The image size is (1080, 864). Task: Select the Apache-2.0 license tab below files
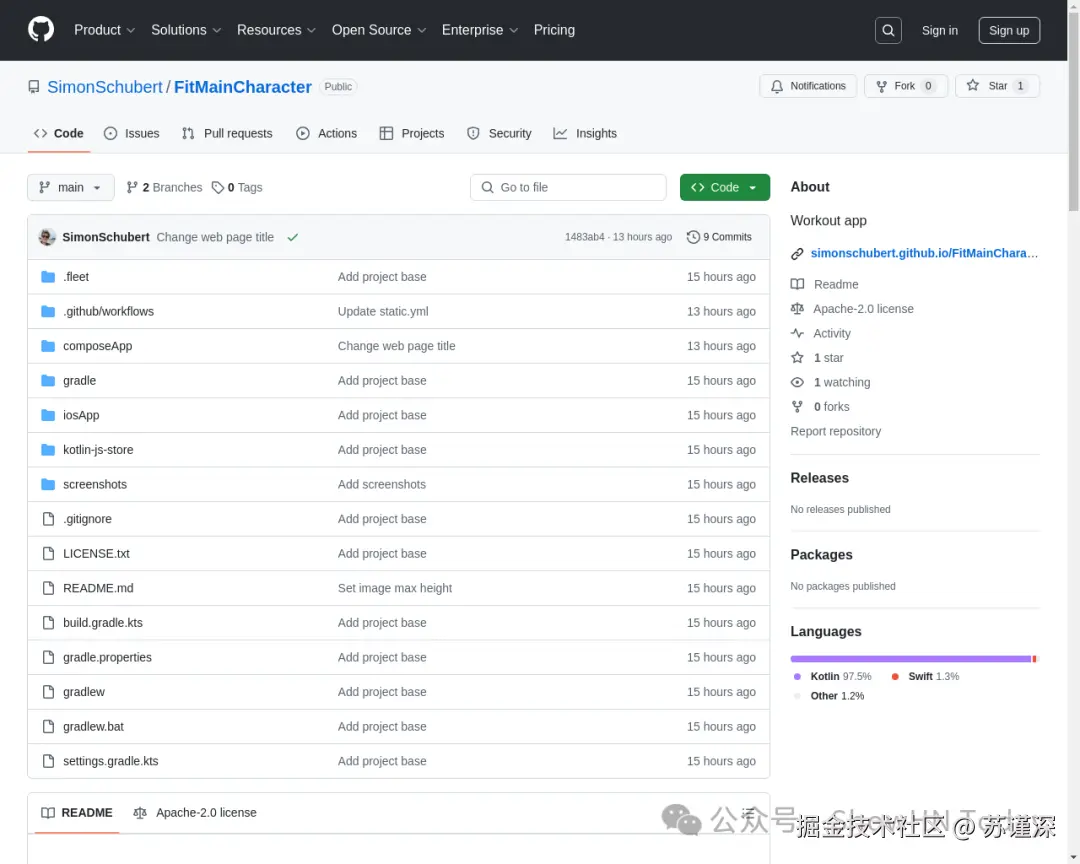tap(195, 813)
